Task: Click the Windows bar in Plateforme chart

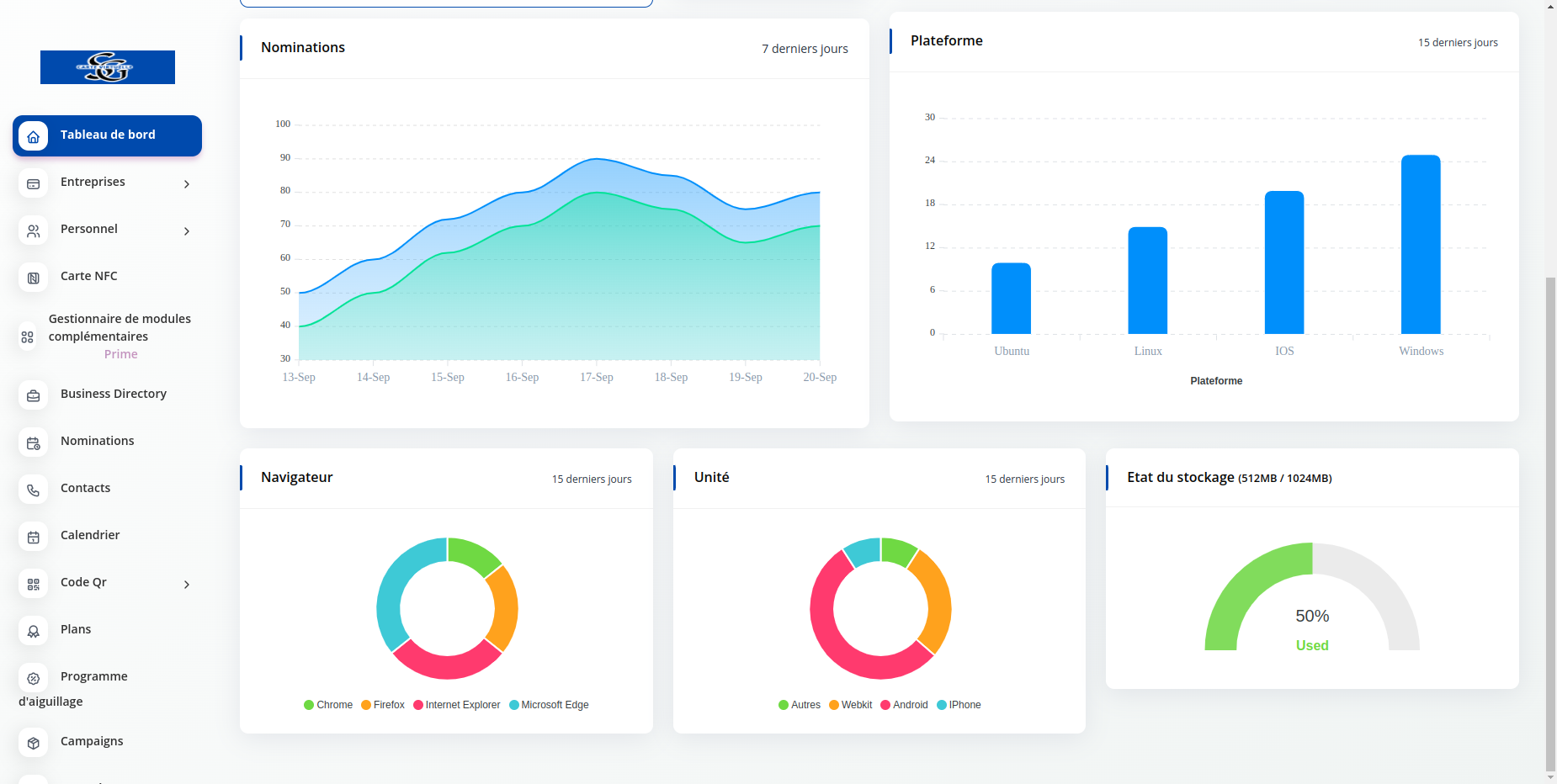Action: pos(1421,245)
